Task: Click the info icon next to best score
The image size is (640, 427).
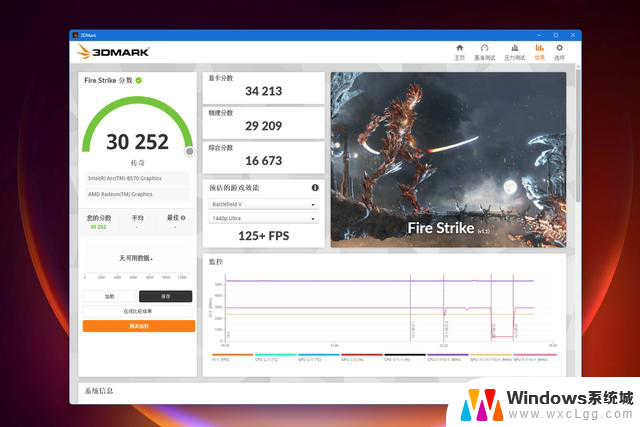Action: pos(183,218)
